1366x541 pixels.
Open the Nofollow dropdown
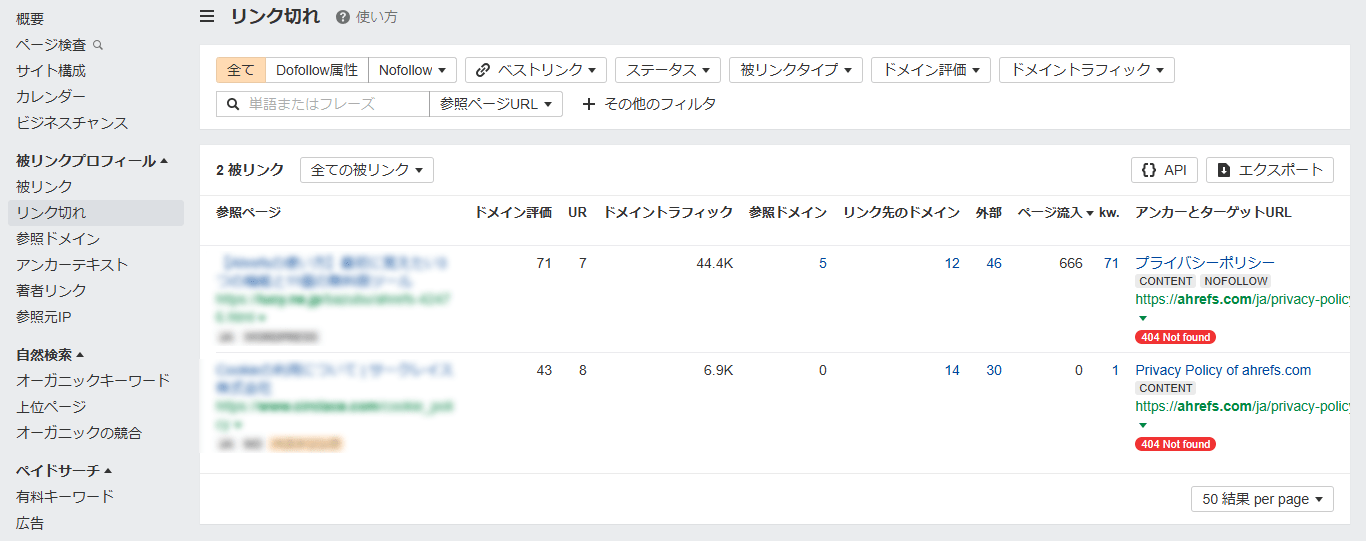(x=412, y=70)
